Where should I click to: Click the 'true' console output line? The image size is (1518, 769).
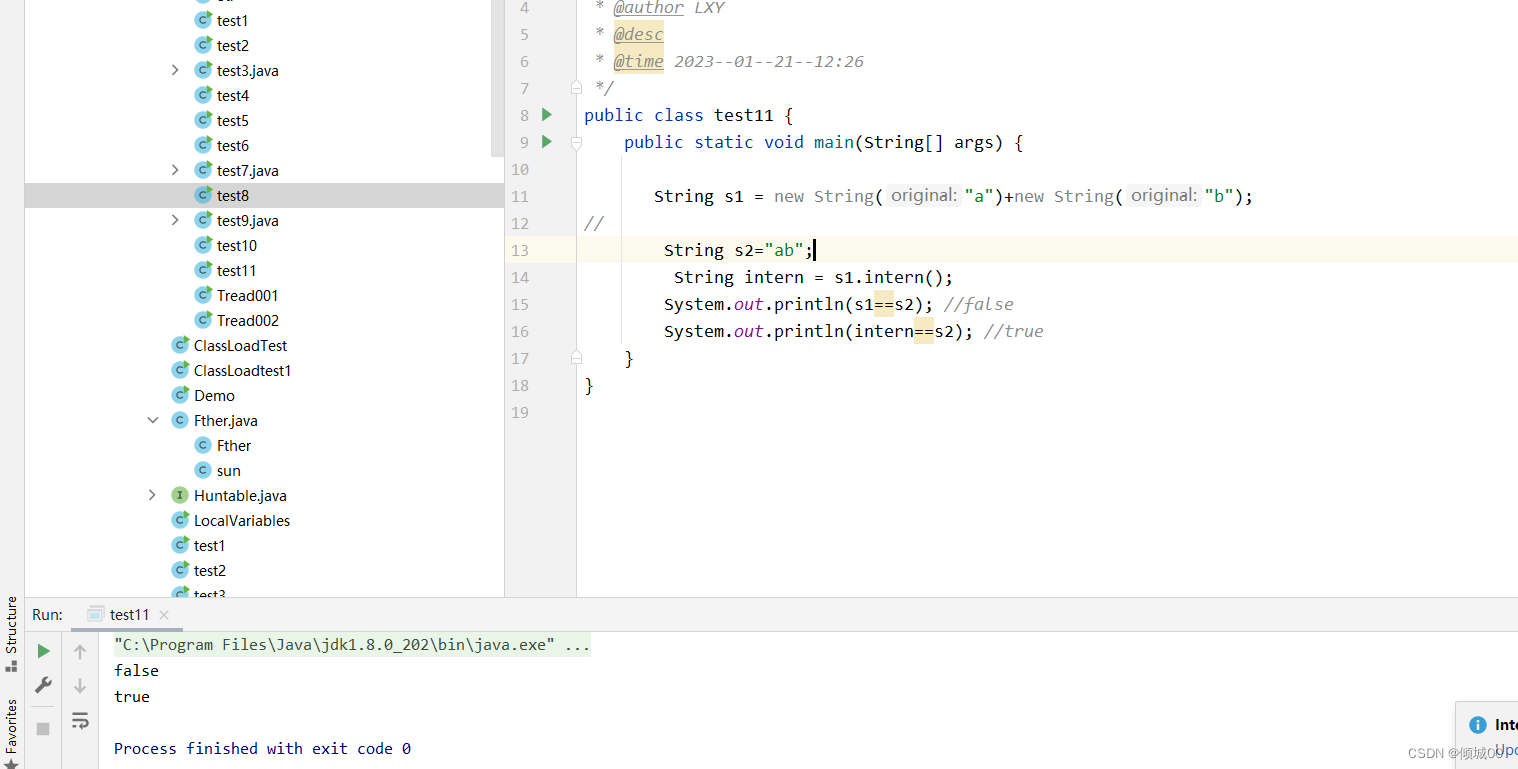pos(132,696)
